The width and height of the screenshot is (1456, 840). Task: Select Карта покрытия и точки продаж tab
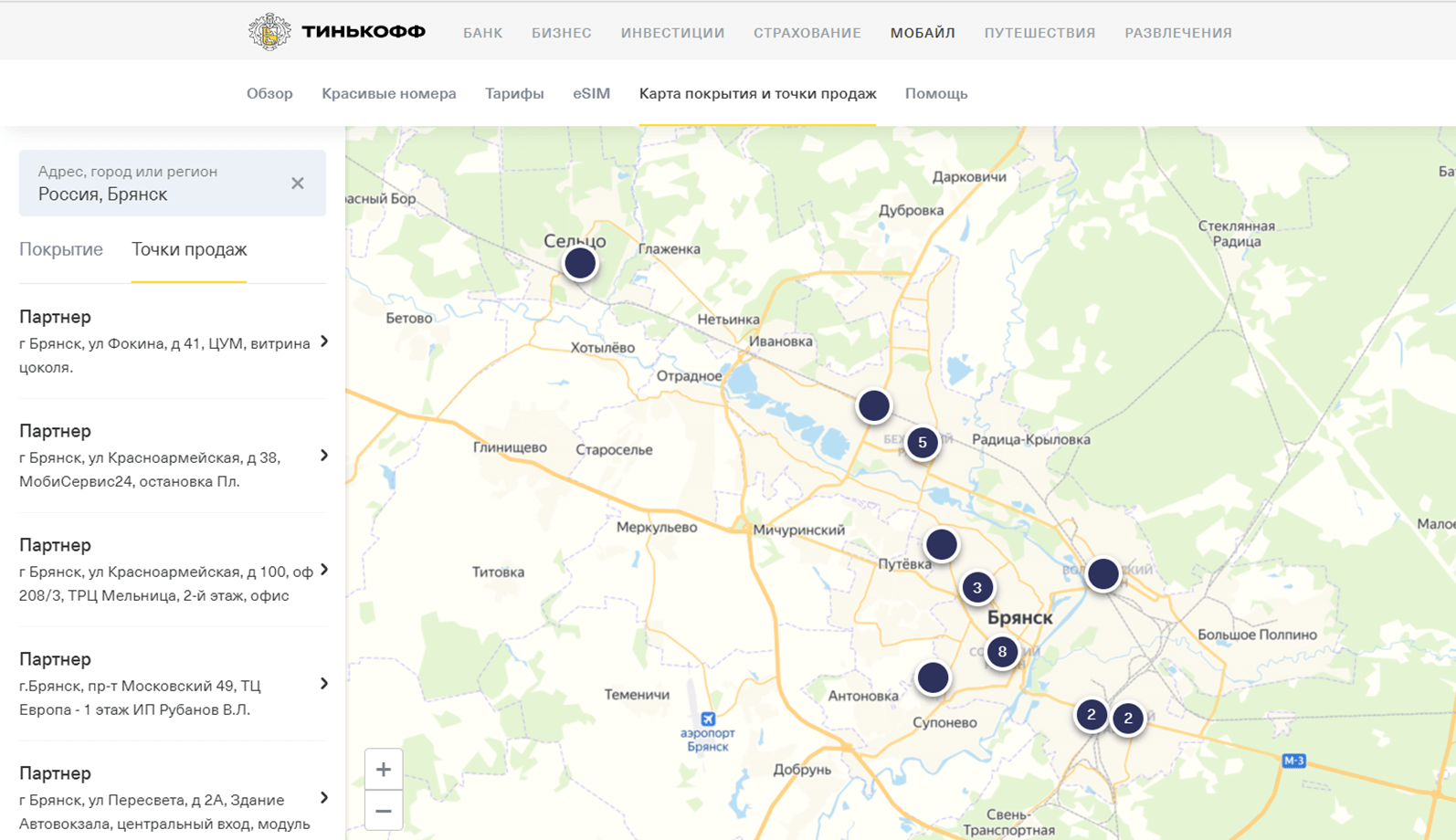pyautogui.click(x=758, y=93)
